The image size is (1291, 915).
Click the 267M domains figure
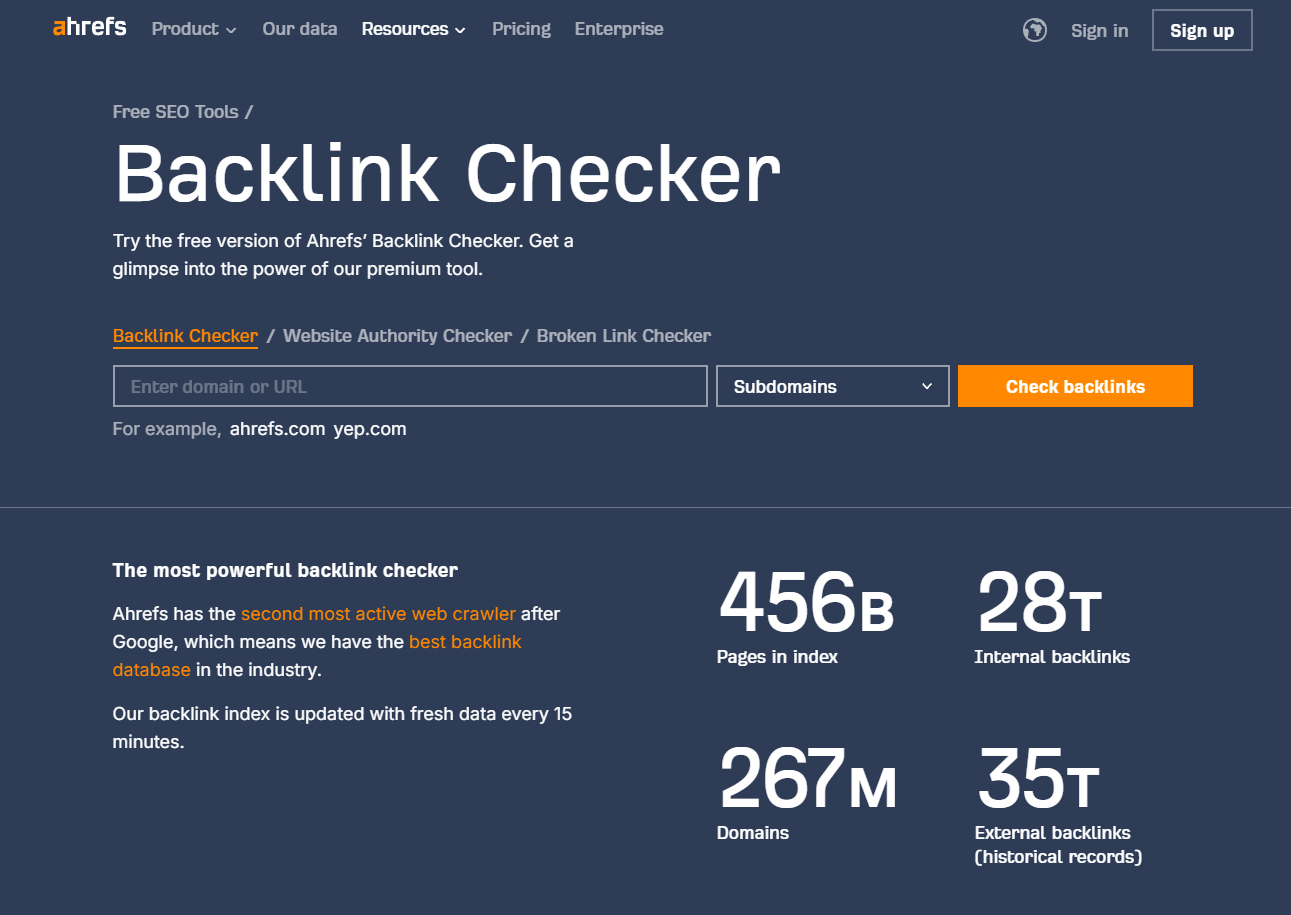(807, 780)
